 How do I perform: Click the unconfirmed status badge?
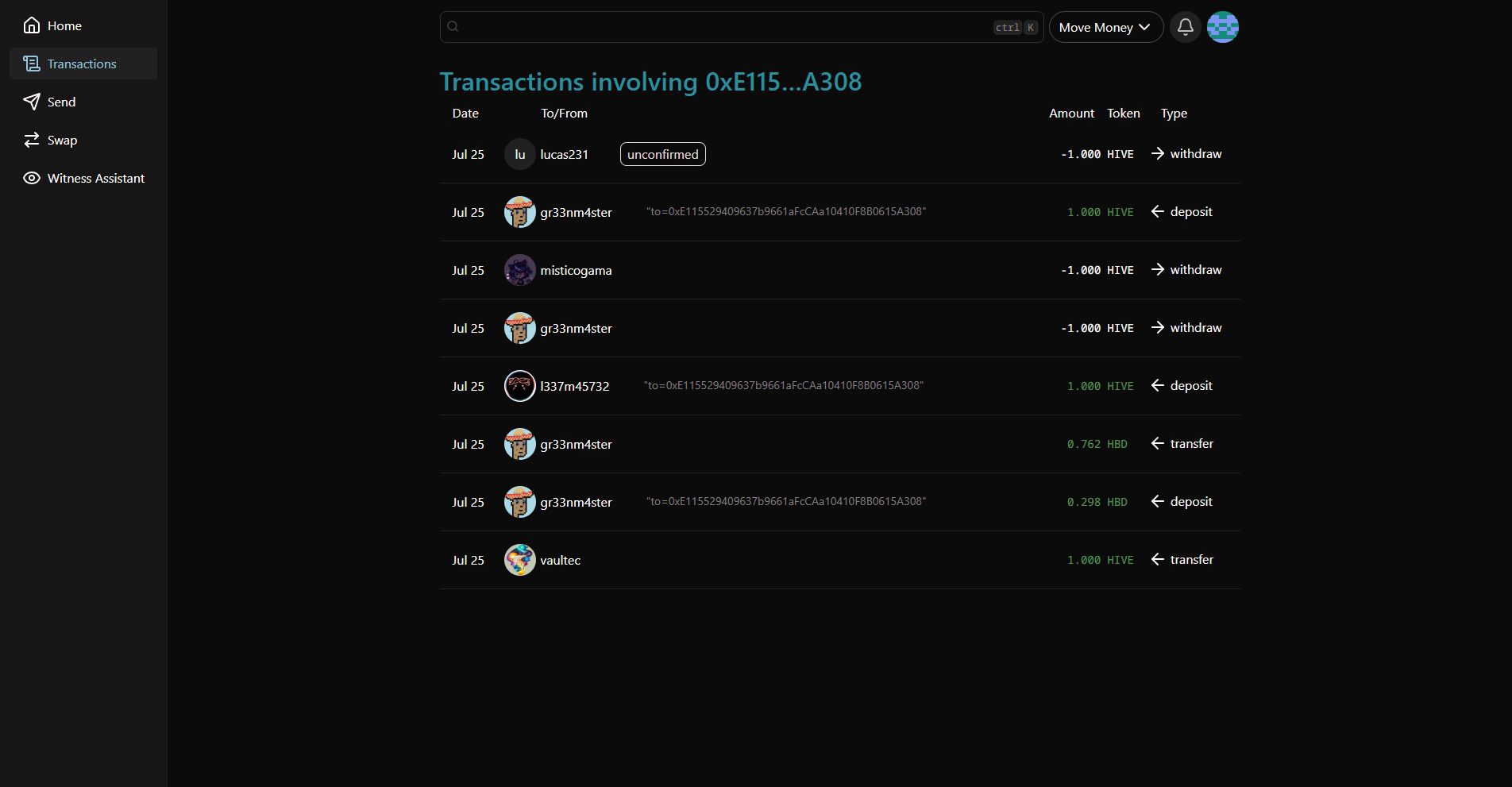pos(662,154)
